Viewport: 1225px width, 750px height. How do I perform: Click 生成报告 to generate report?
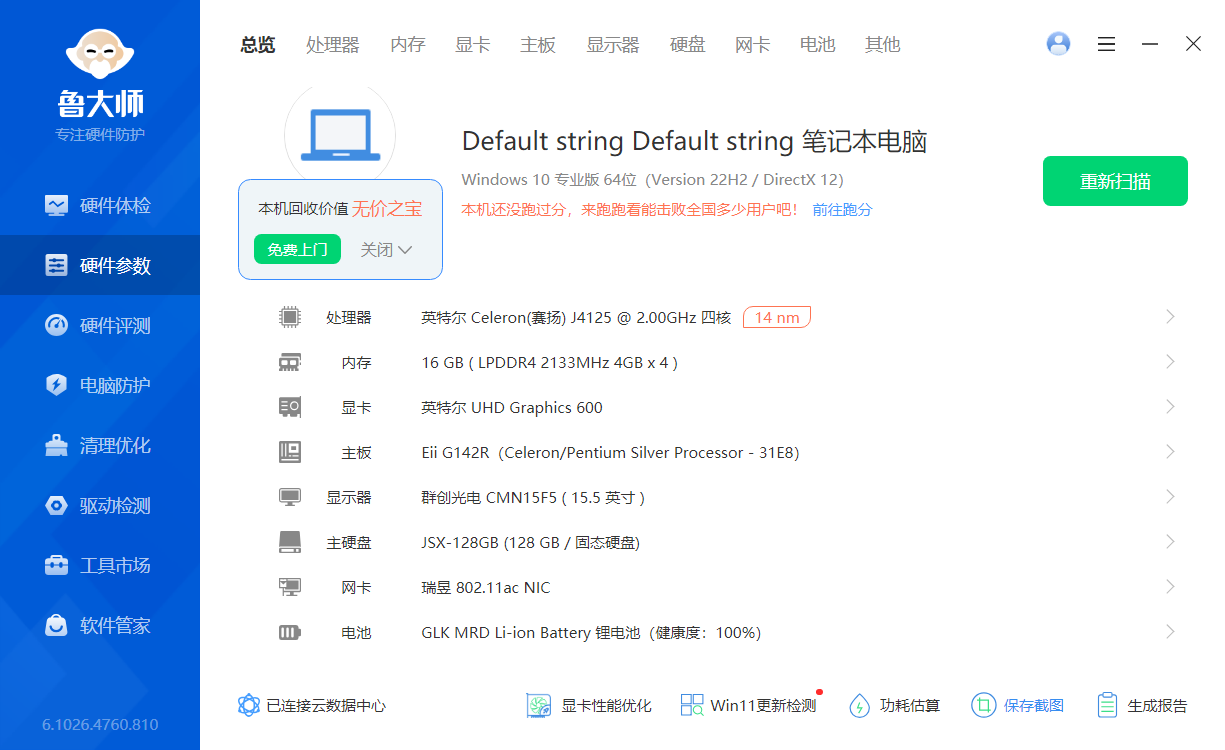(1142, 705)
